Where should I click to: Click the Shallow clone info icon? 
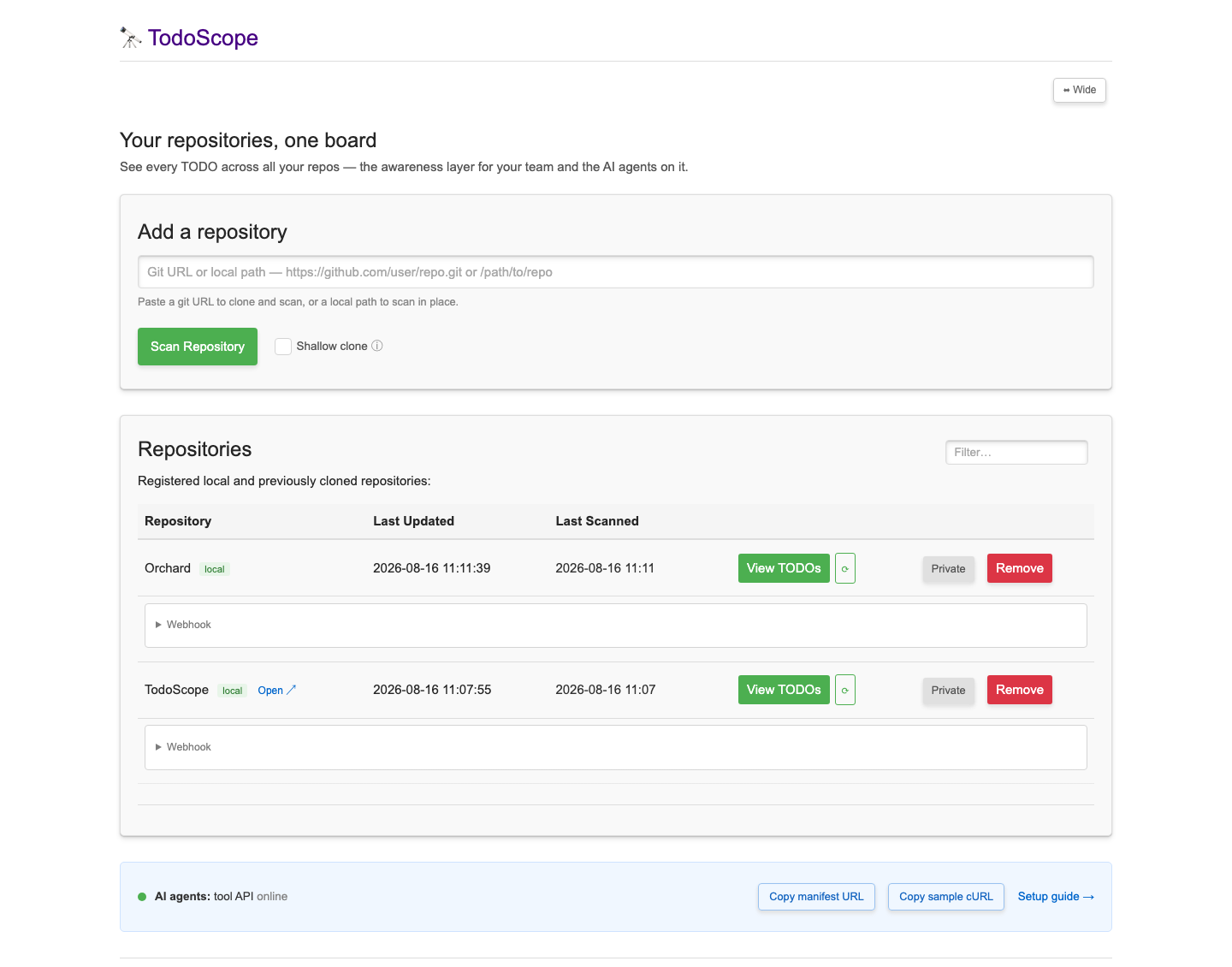point(377,346)
